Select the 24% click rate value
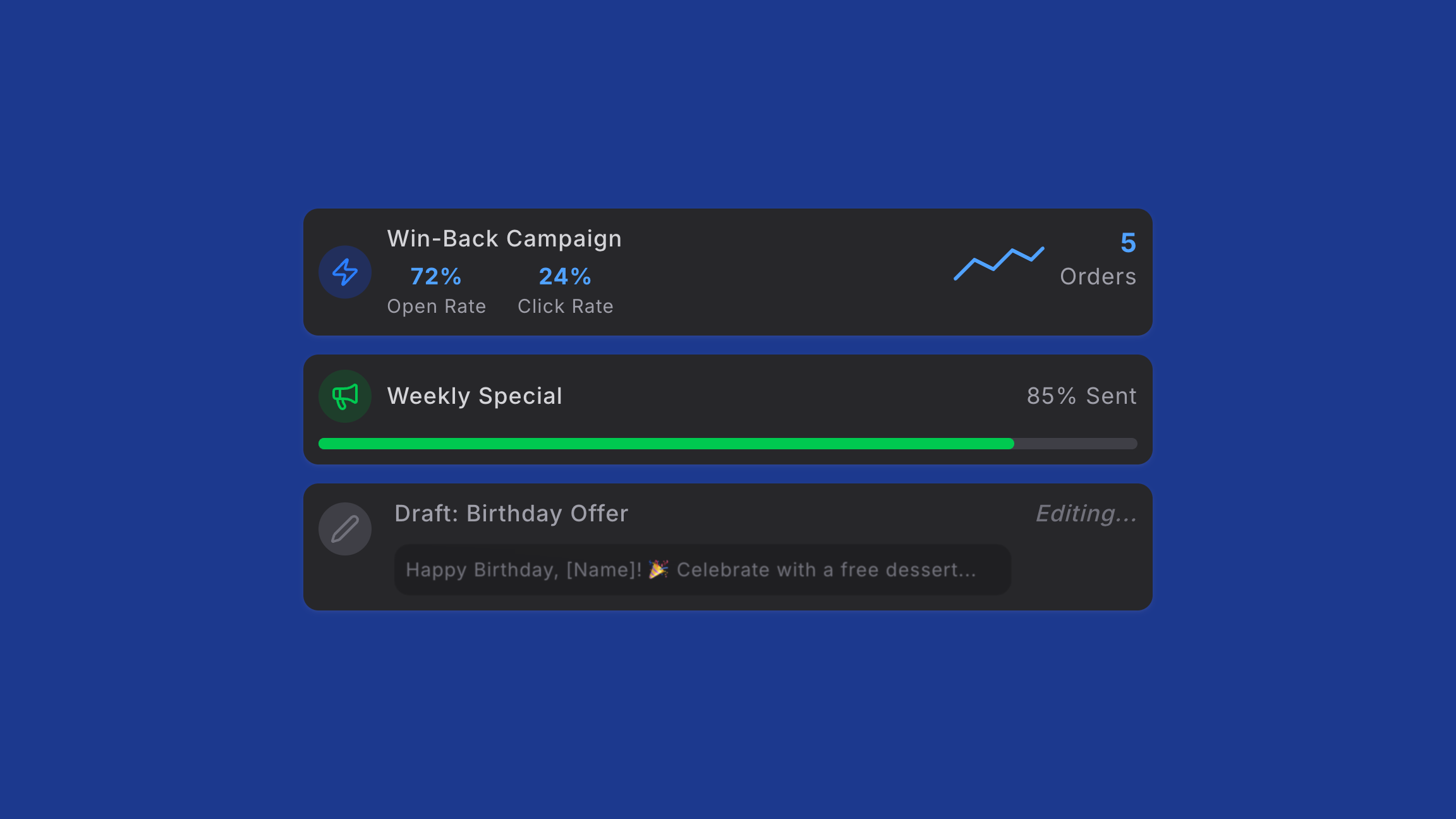The width and height of the screenshot is (1456, 819). pyautogui.click(x=565, y=276)
